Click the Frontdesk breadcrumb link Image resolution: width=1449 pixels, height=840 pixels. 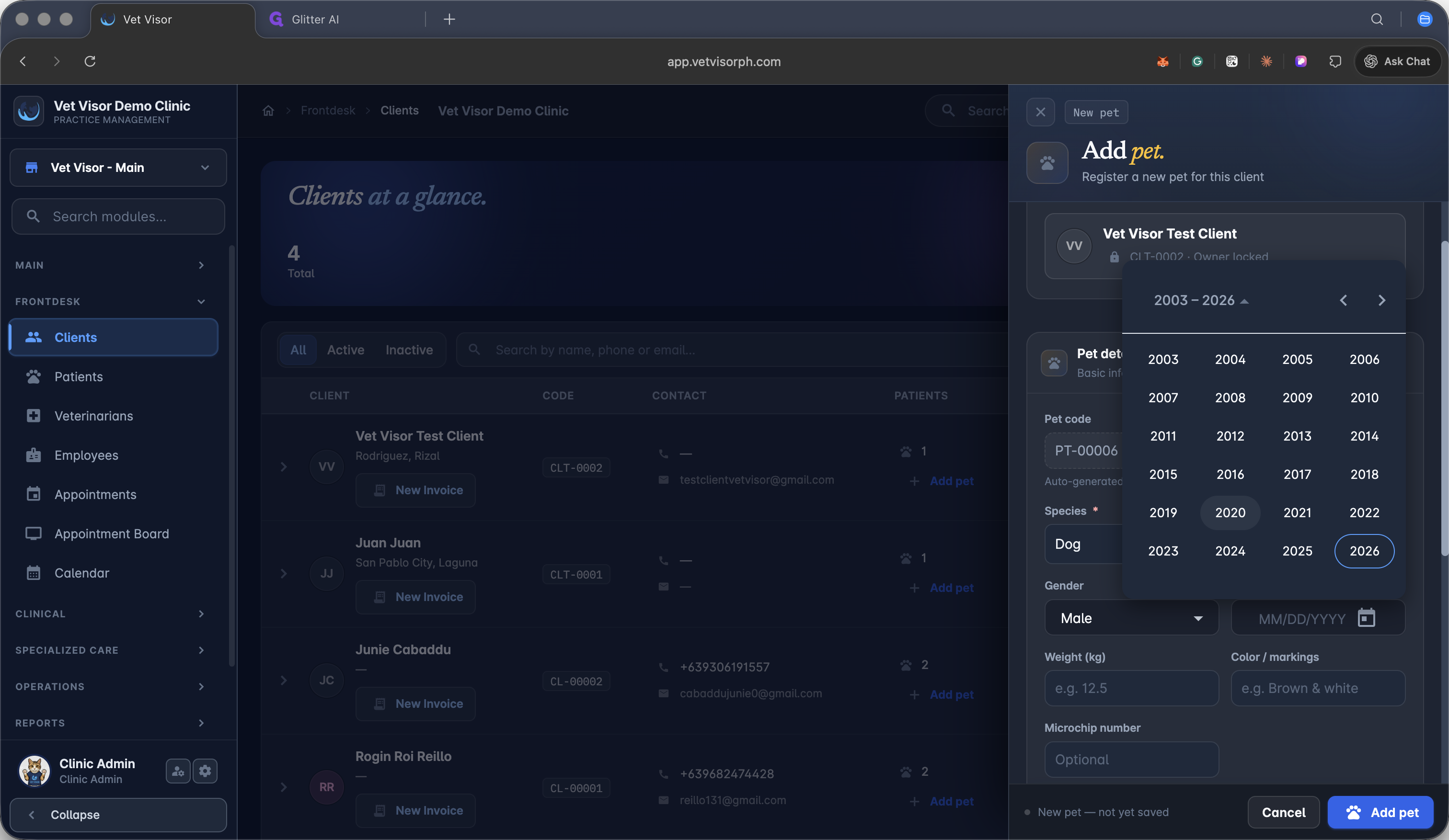tap(328, 111)
